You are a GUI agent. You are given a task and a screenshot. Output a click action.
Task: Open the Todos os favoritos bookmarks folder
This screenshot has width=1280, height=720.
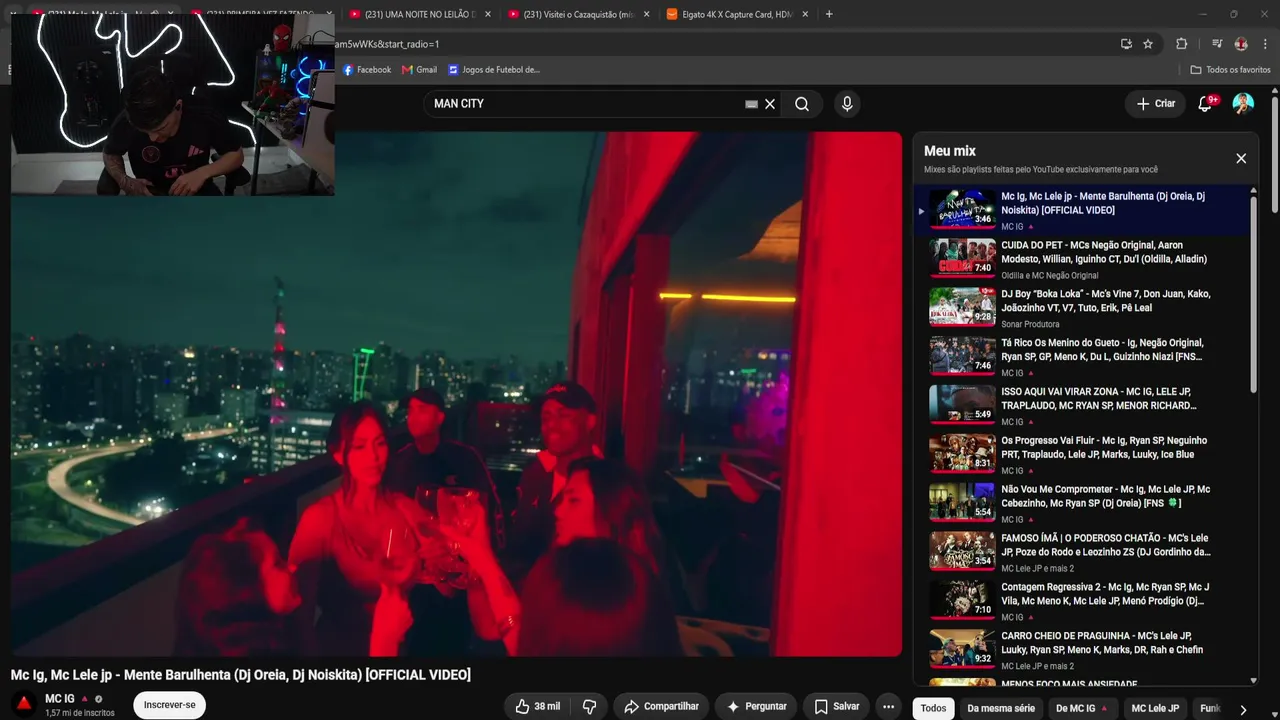tap(1230, 70)
